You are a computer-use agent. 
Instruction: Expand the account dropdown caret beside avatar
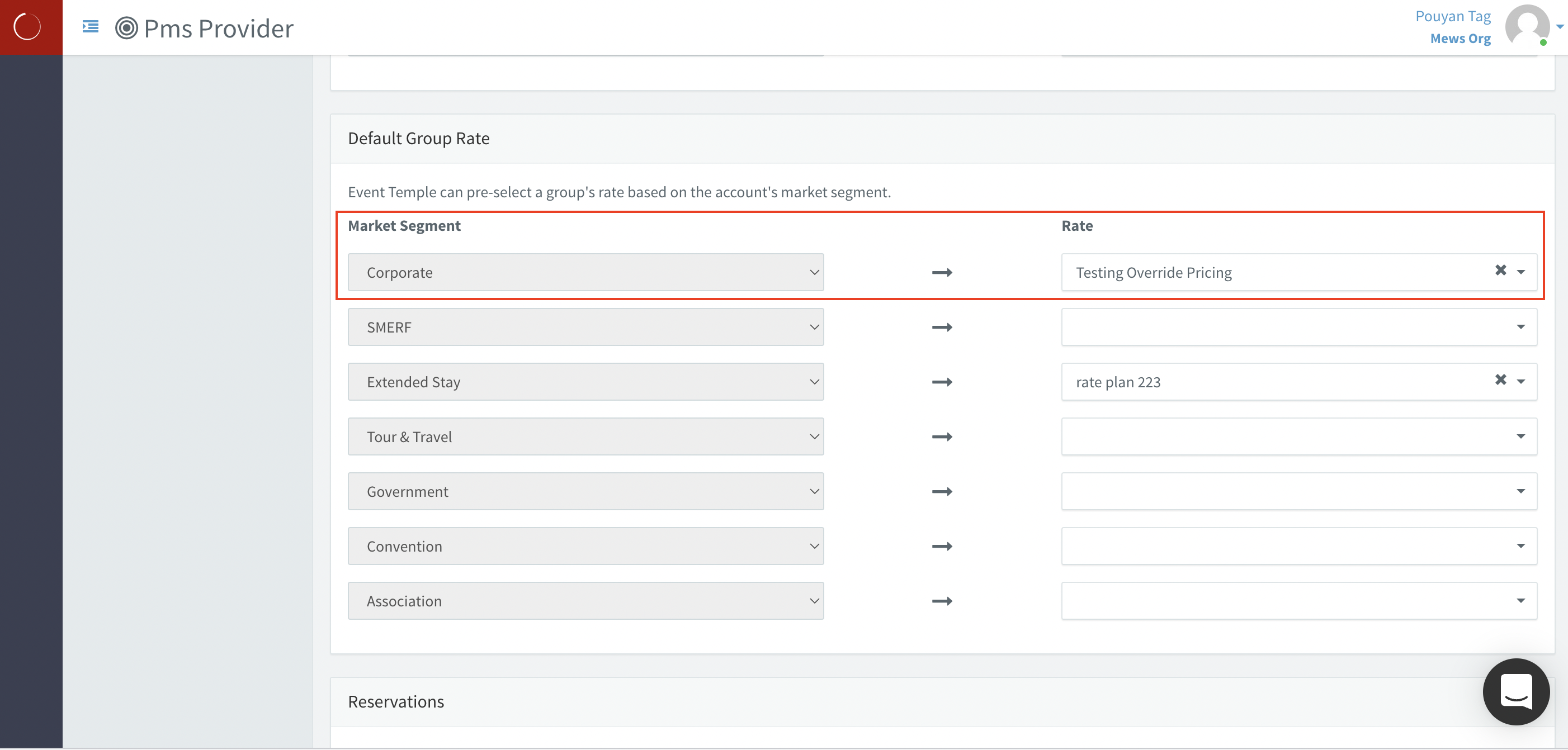pyautogui.click(x=1560, y=26)
